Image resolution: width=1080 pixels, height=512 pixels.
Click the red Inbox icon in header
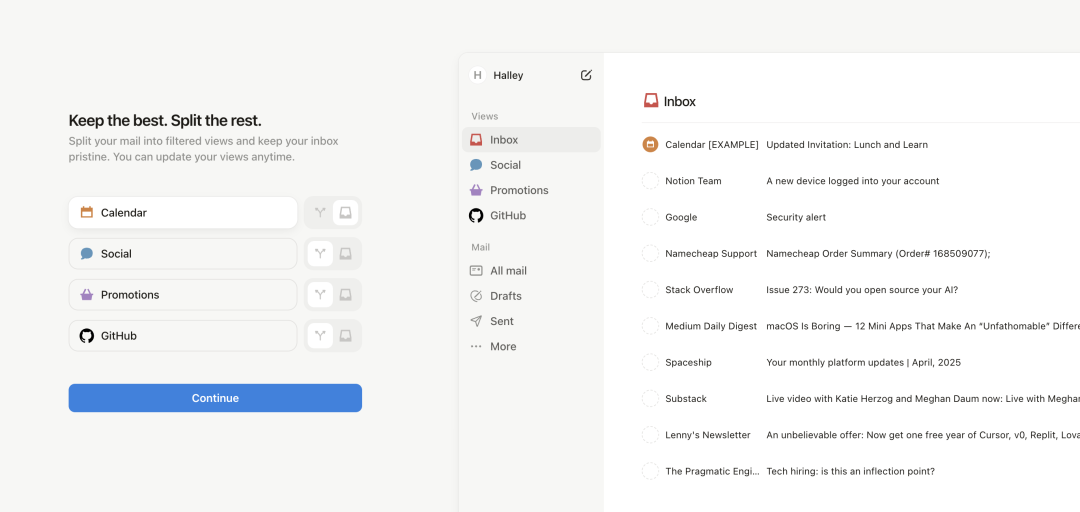(651, 101)
